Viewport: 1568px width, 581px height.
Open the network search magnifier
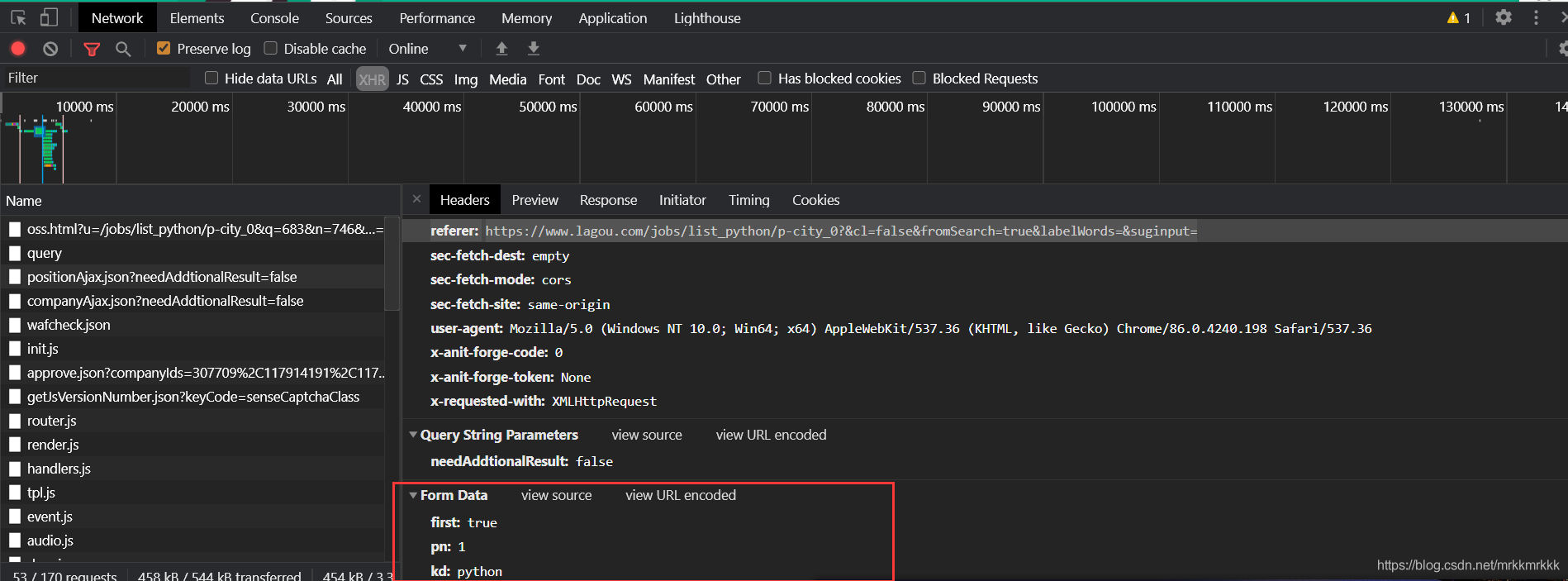click(123, 49)
